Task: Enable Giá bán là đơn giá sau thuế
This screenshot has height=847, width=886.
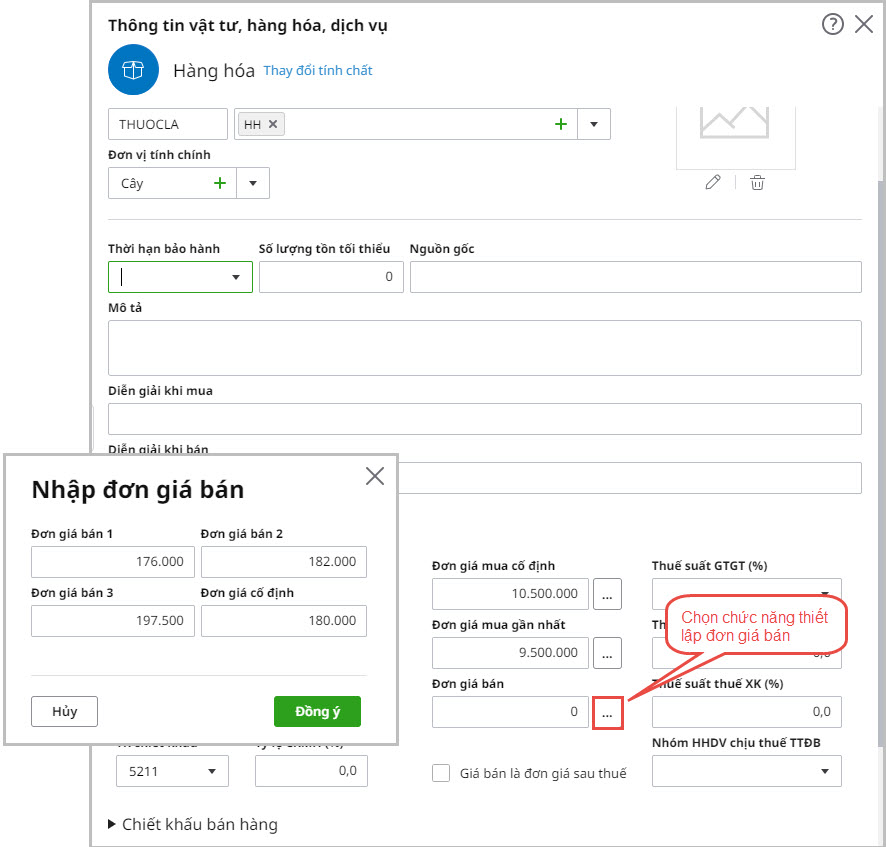Action: coord(441,773)
